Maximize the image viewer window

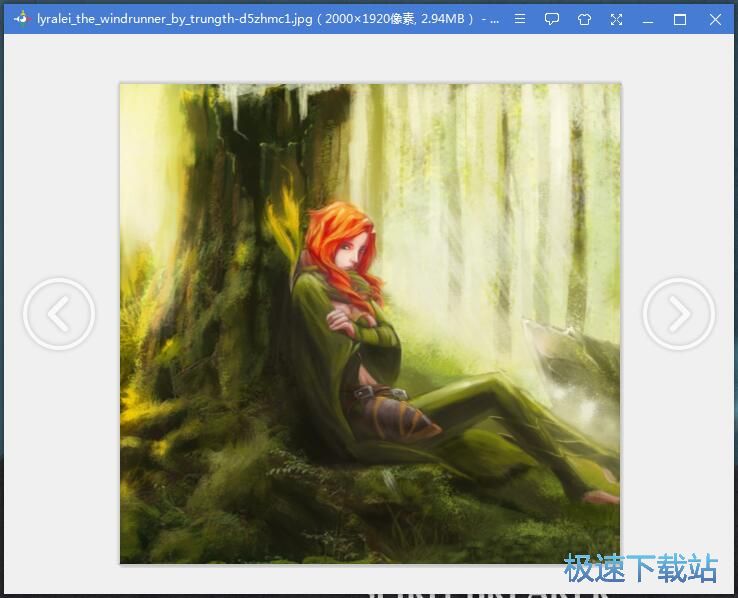coord(680,19)
